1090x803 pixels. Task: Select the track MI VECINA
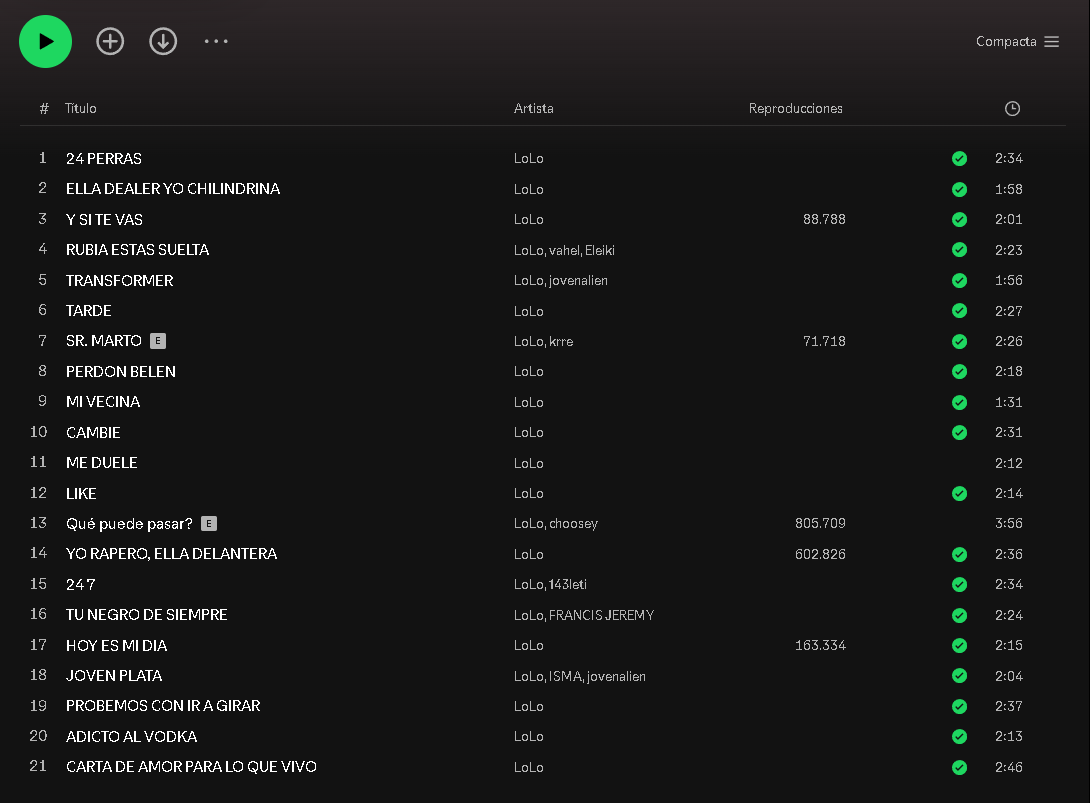[103, 402]
